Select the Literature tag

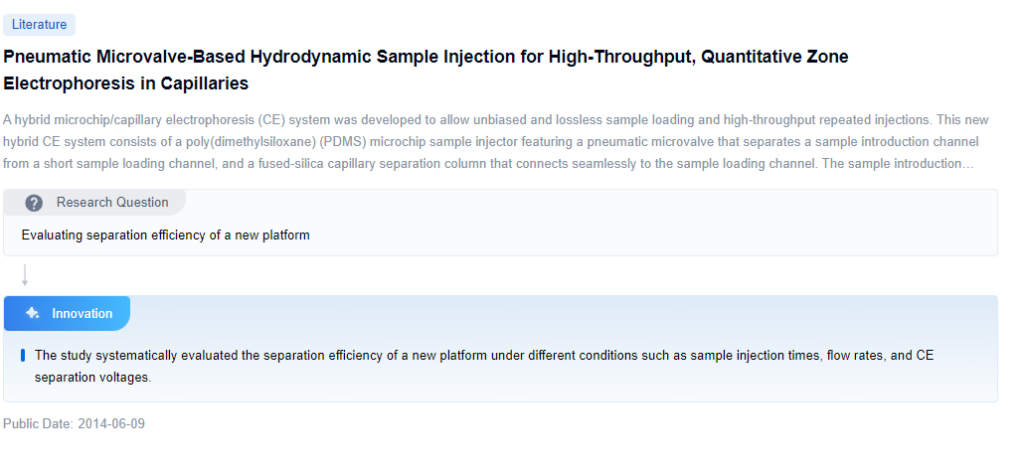click(x=39, y=25)
